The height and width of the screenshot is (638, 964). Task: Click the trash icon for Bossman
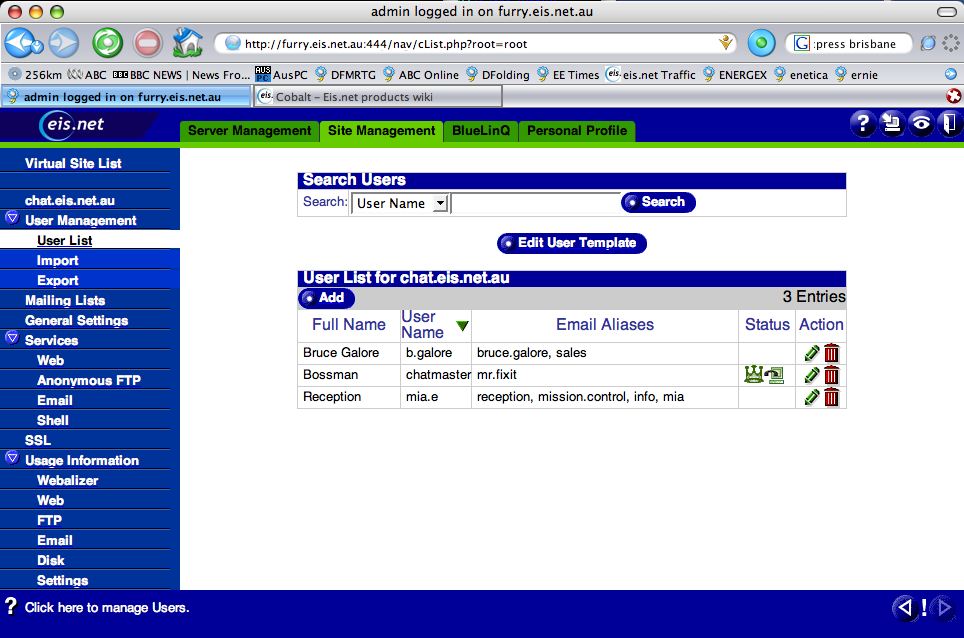[x=831, y=375]
